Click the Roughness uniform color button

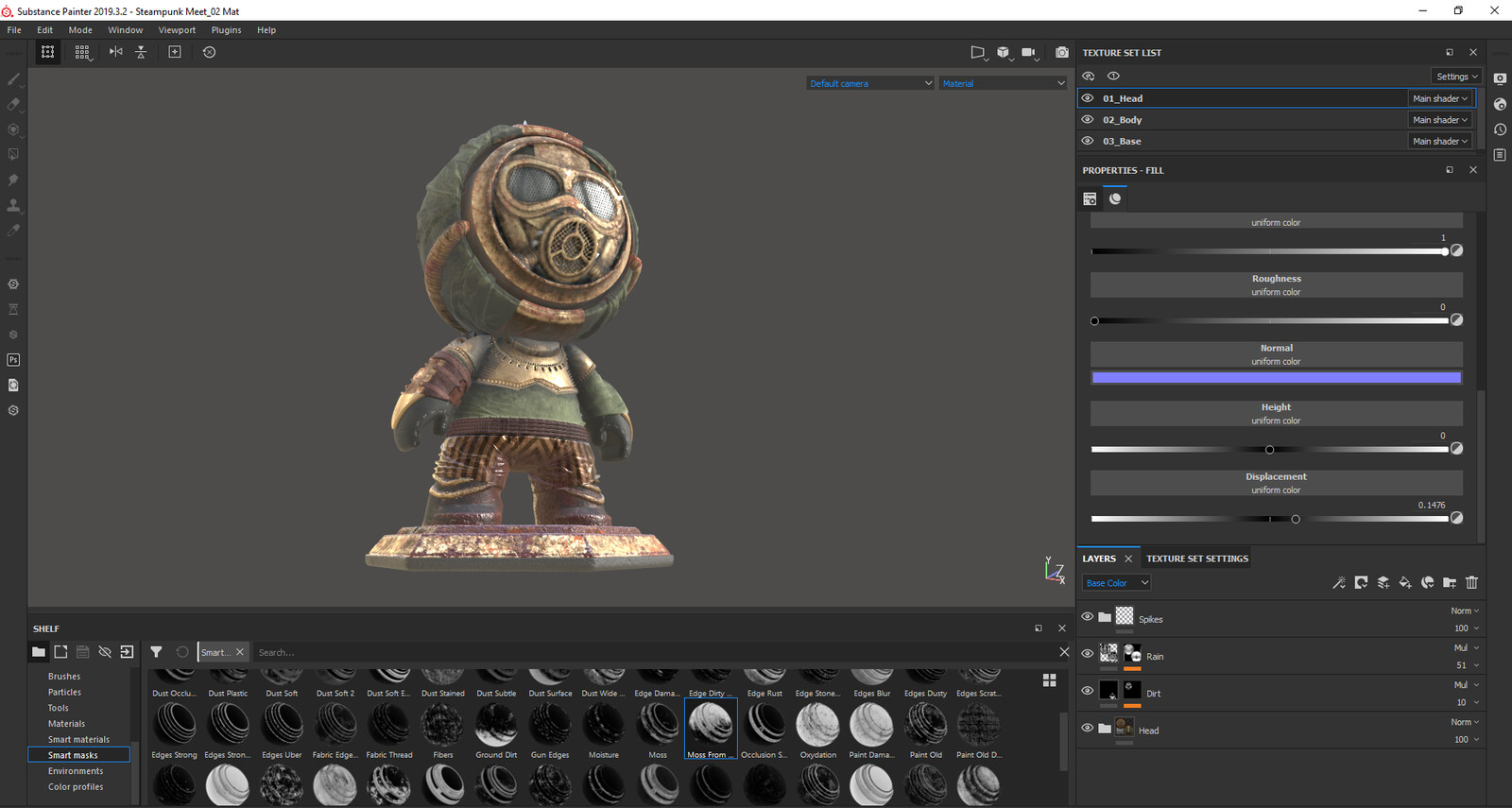coord(1276,285)
